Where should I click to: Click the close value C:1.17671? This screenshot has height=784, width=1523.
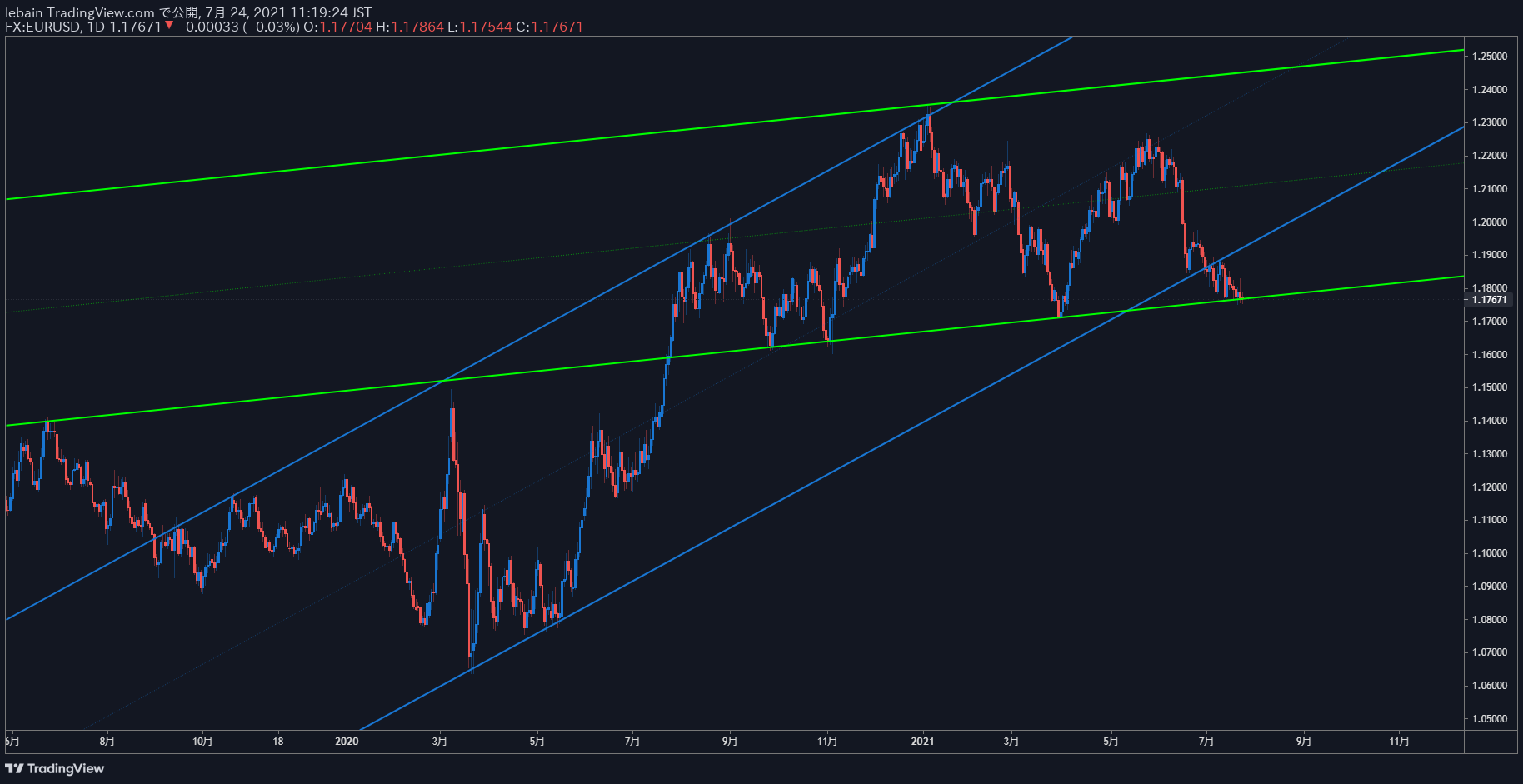pos(550,27)
